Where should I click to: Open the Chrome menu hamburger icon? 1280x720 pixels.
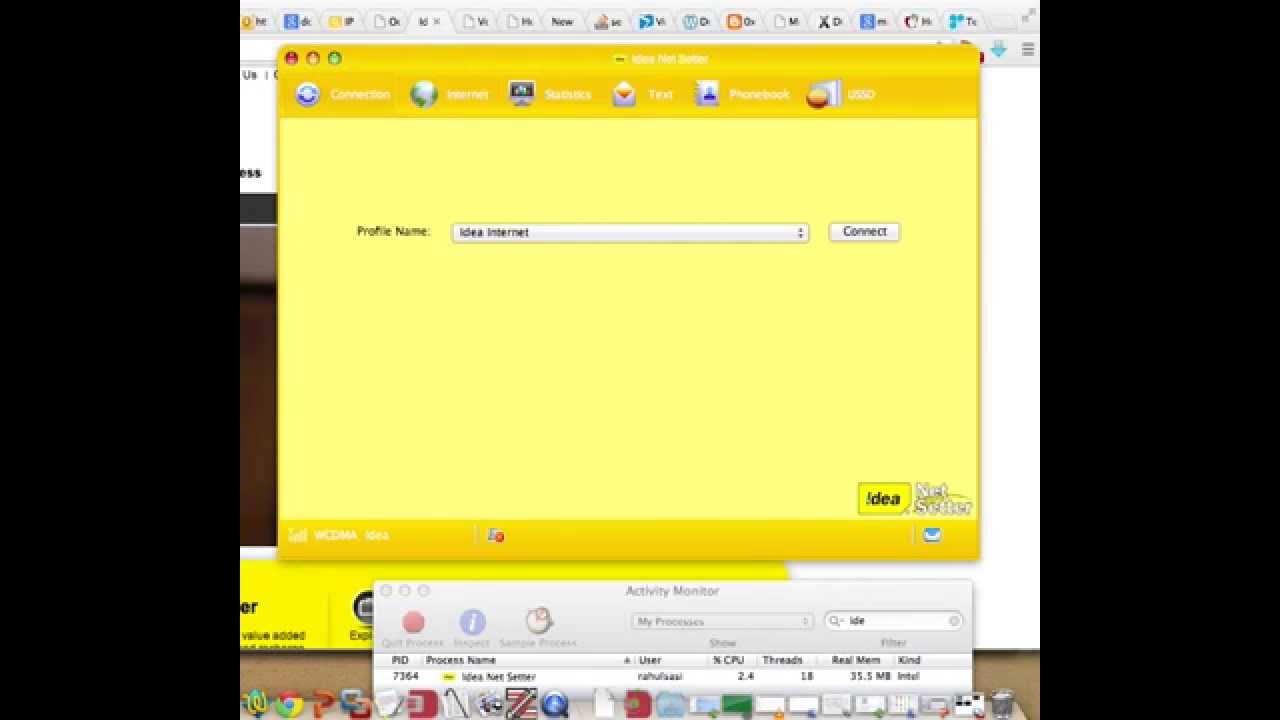(1027, 49)
